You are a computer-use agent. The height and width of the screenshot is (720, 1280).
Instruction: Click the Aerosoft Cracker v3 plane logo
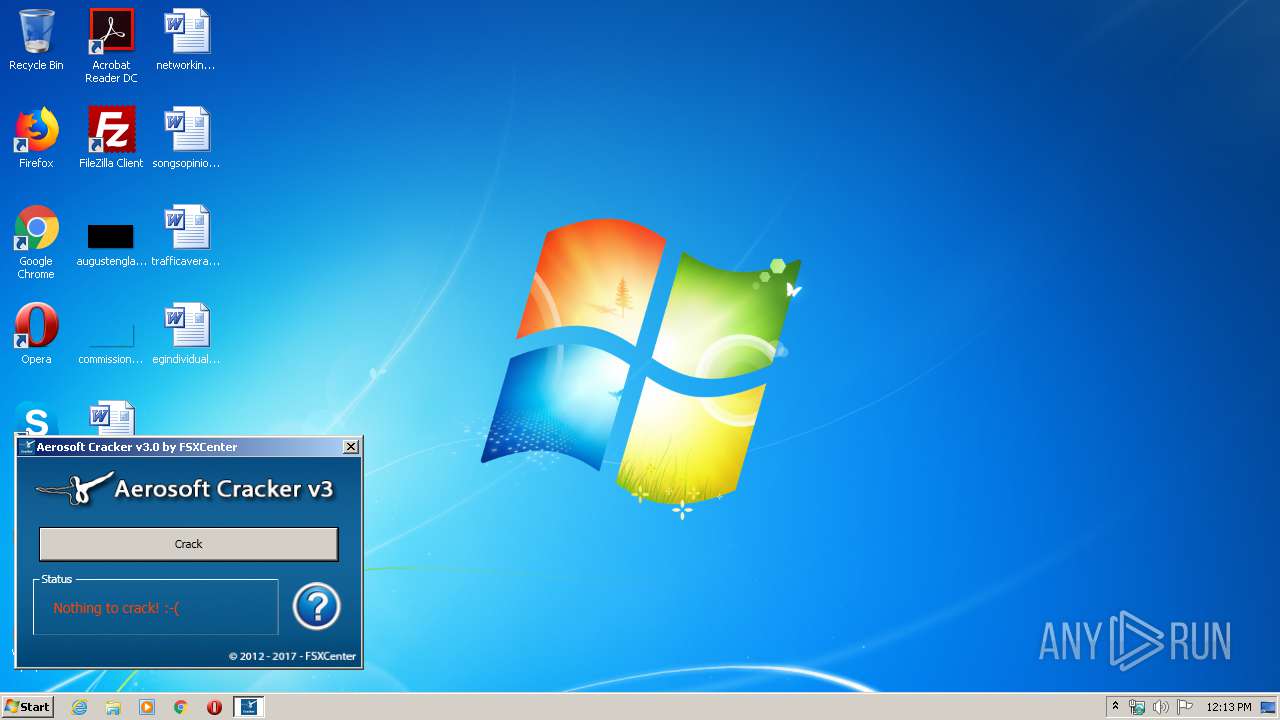click(x=74, y=489)
